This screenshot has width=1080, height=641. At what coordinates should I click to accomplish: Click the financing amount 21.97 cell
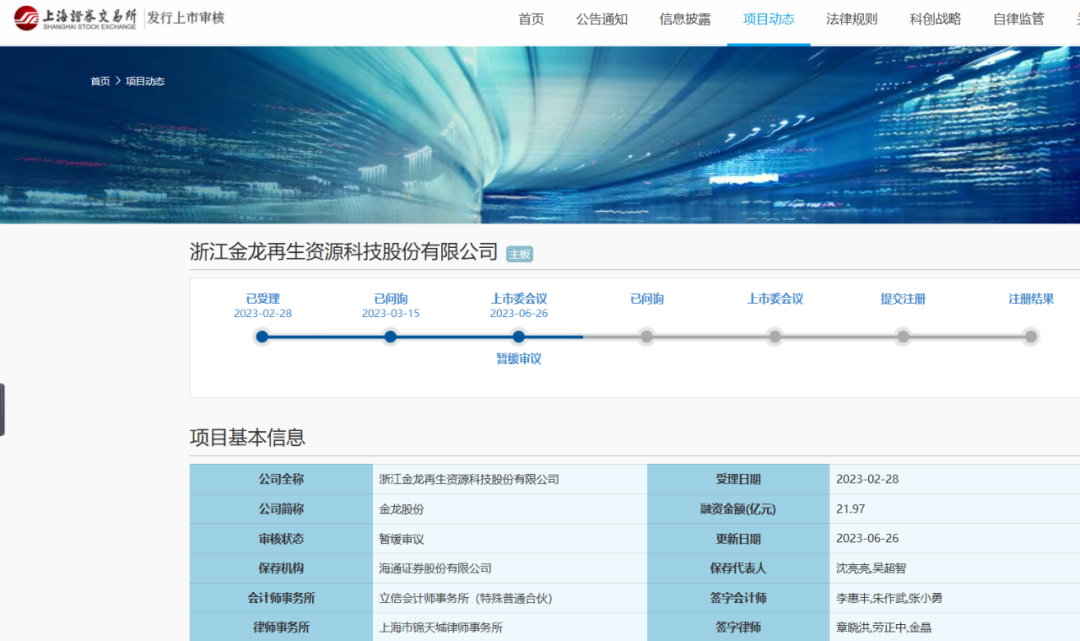pyautogui.click(x=955, y=509)
